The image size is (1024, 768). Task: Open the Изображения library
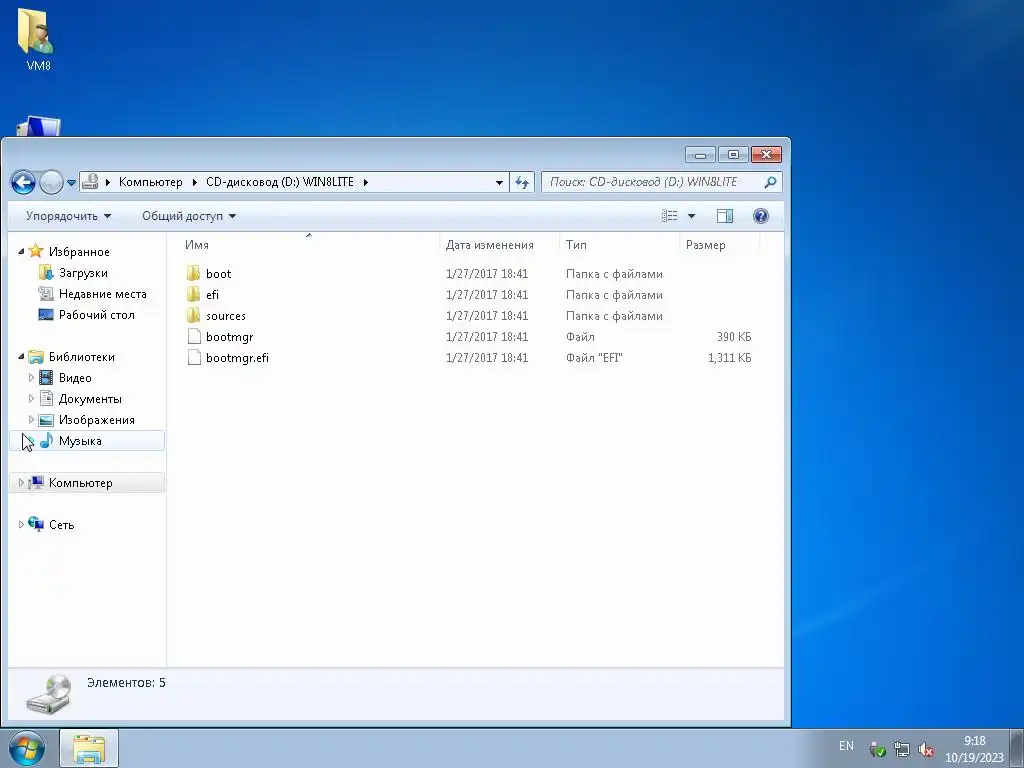coord(97,420)
